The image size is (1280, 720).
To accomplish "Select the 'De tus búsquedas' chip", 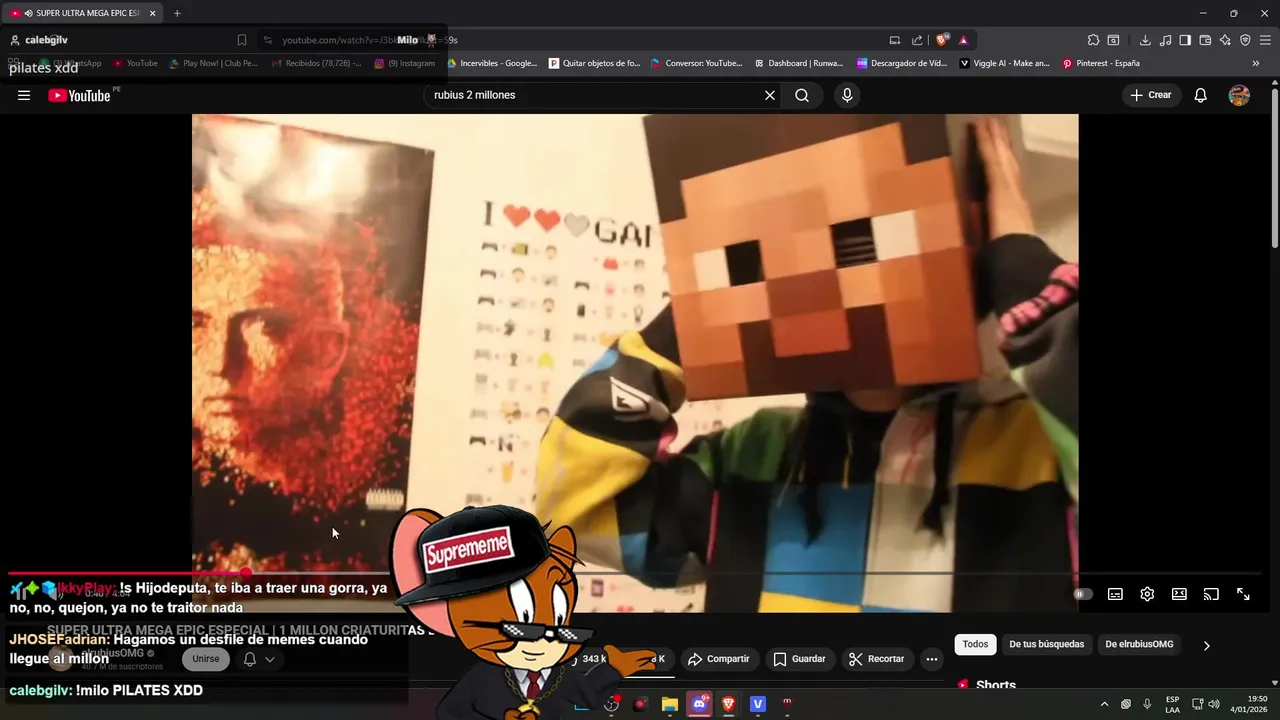I will [x=1046, y=645].
